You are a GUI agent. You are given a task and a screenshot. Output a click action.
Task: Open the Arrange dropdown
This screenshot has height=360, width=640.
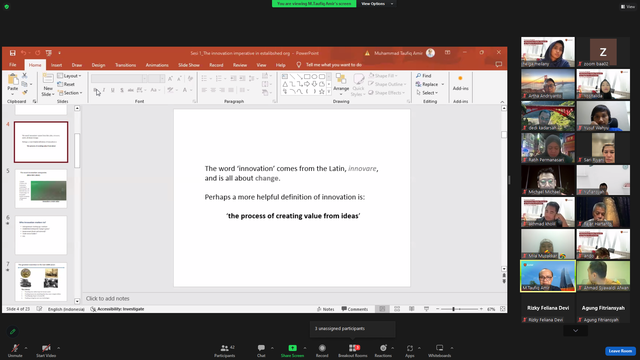pyautogui.click(x=341, y=84)
